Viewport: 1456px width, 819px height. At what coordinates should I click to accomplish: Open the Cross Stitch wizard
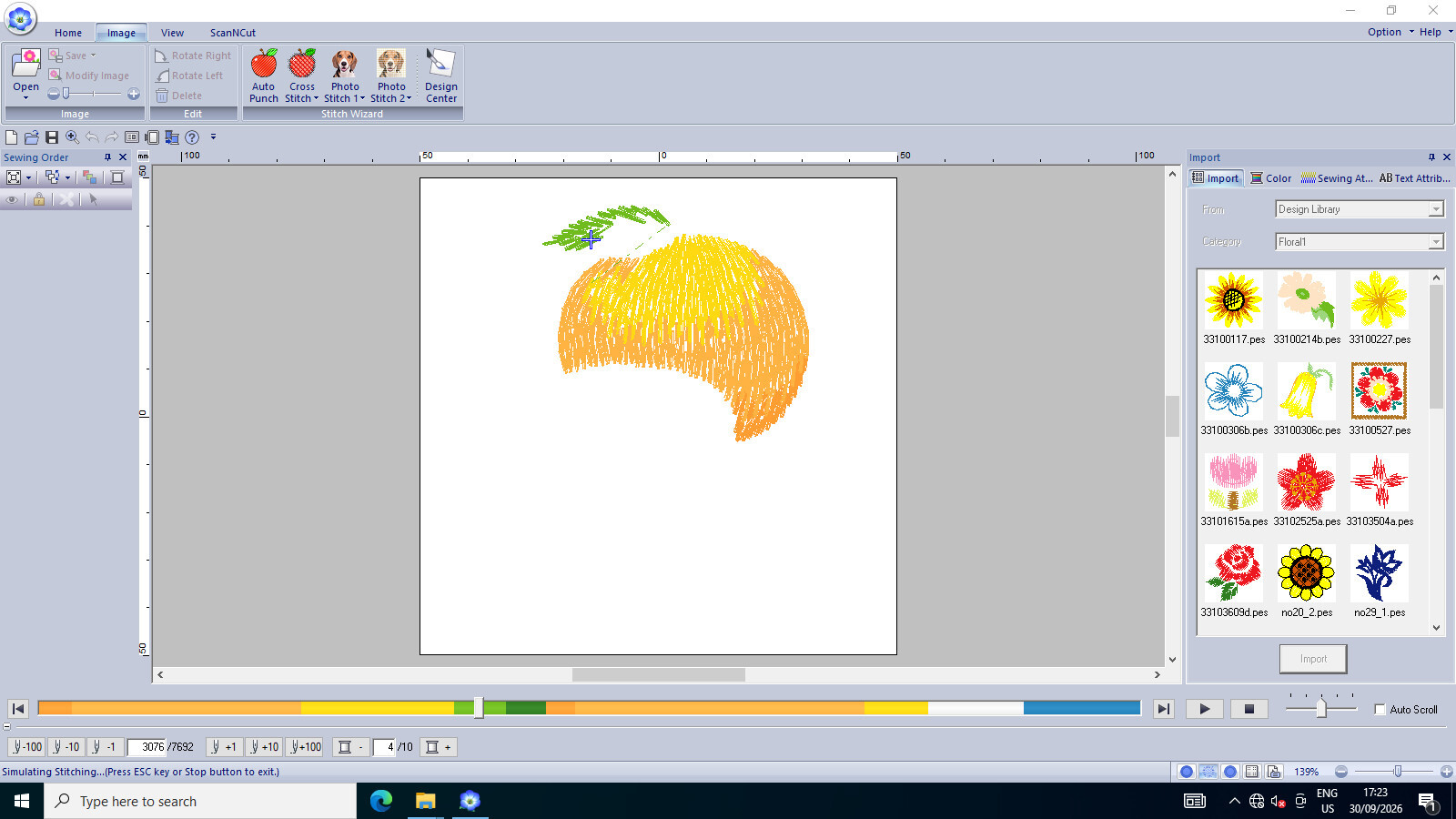301,76
